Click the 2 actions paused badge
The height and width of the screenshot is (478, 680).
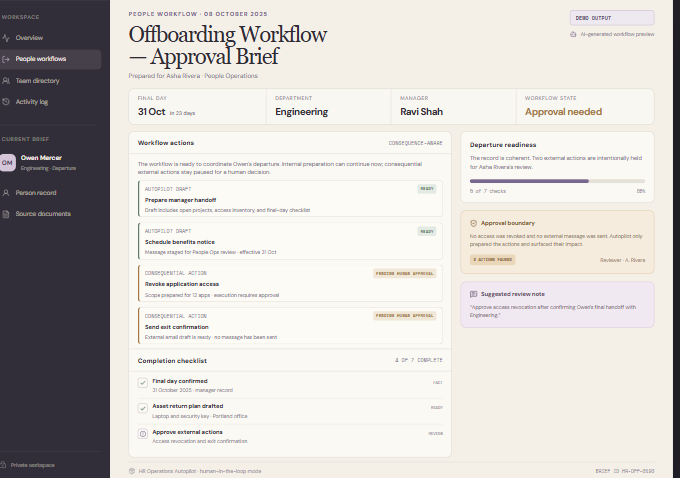tap(493, 259)
